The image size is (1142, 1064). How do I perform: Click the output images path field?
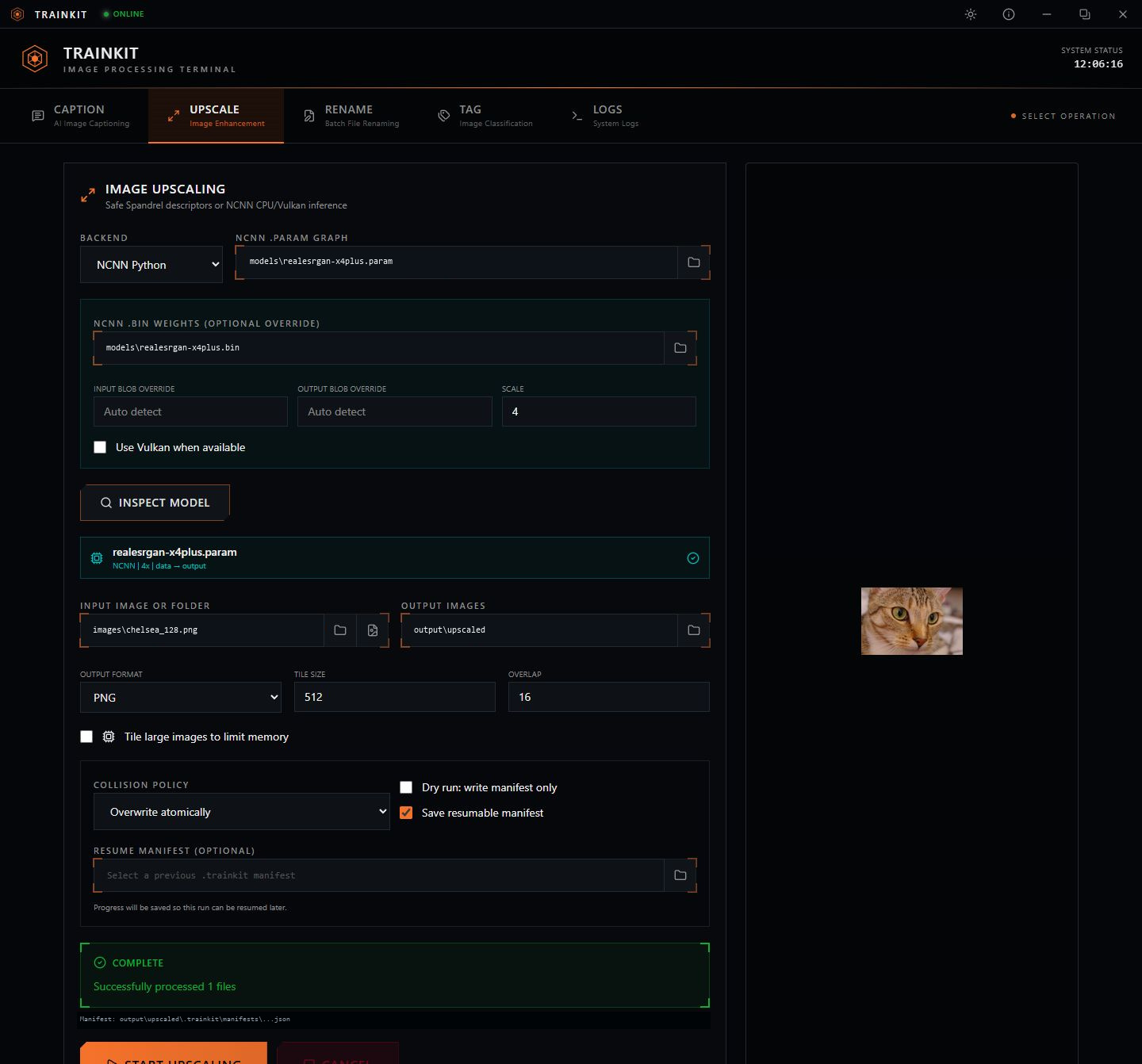tap(540, 630)
